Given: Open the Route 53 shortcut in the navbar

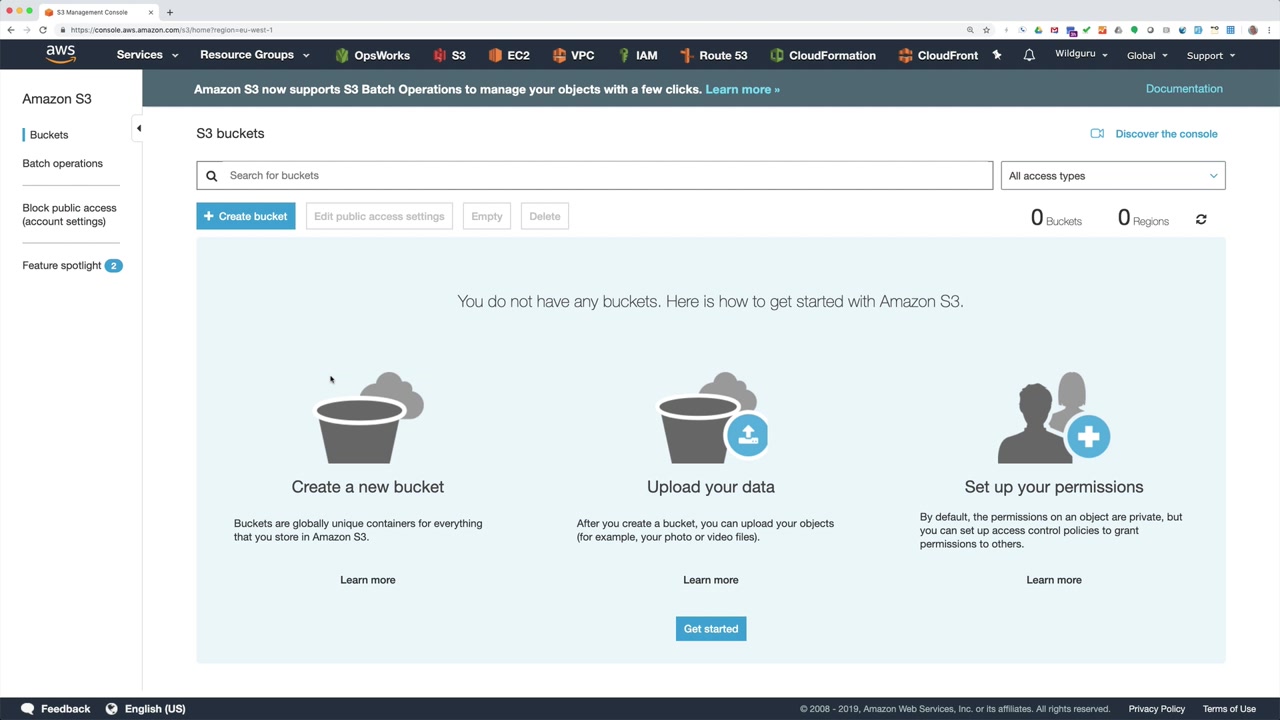Looking at the screenshot, I should [713, 55].
